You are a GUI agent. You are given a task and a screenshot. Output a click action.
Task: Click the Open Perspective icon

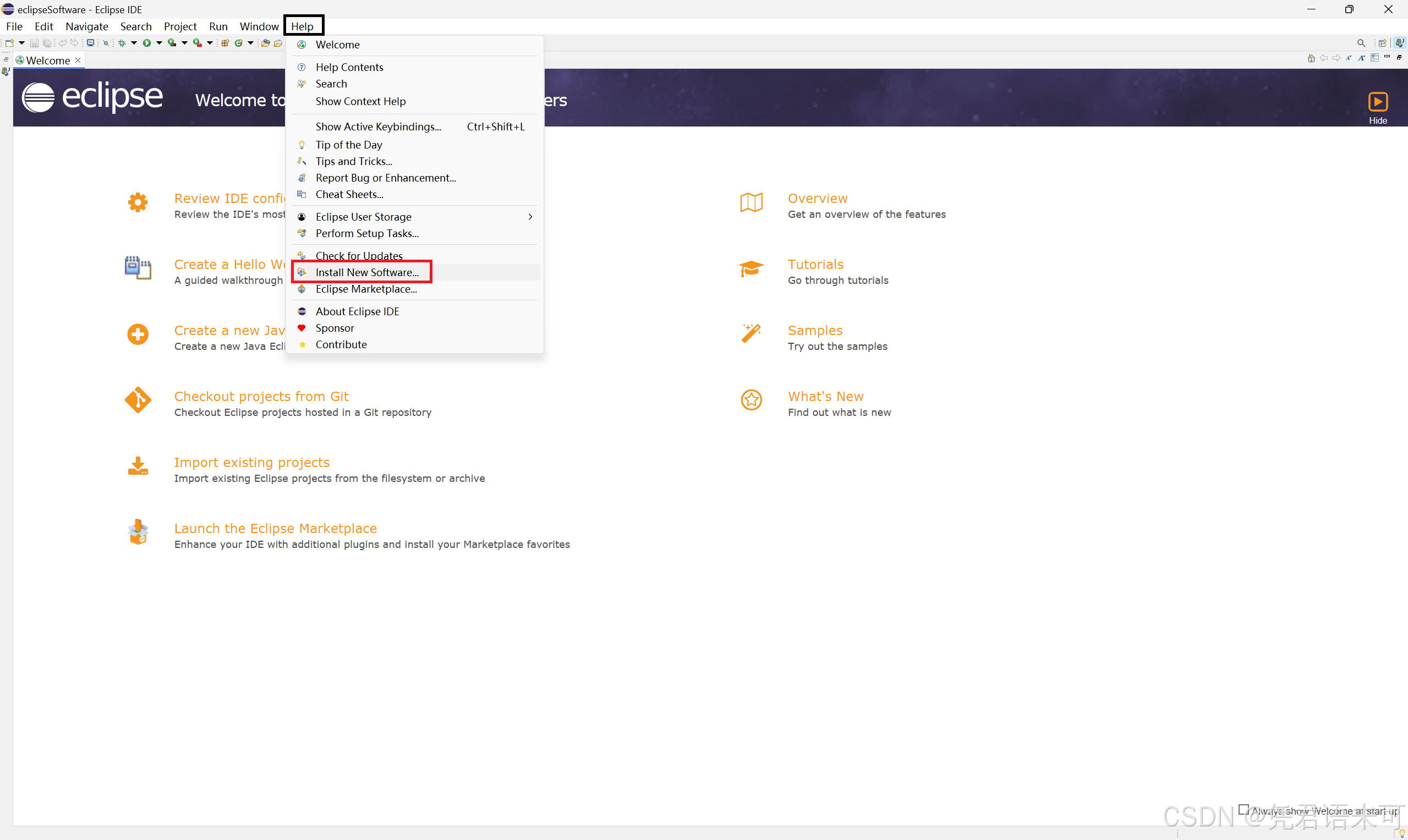click(1382, 43)
